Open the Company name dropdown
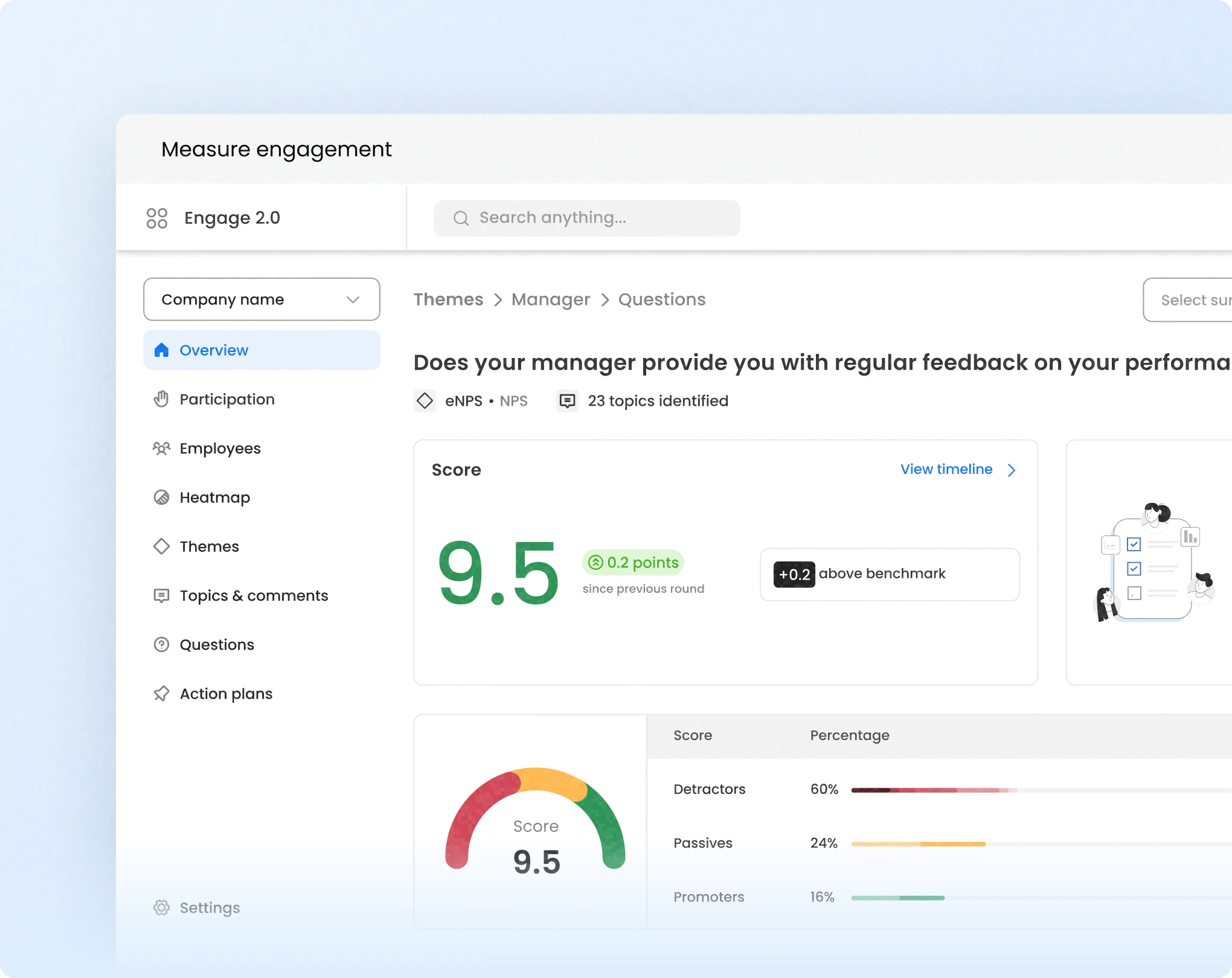 coord(261,299)
